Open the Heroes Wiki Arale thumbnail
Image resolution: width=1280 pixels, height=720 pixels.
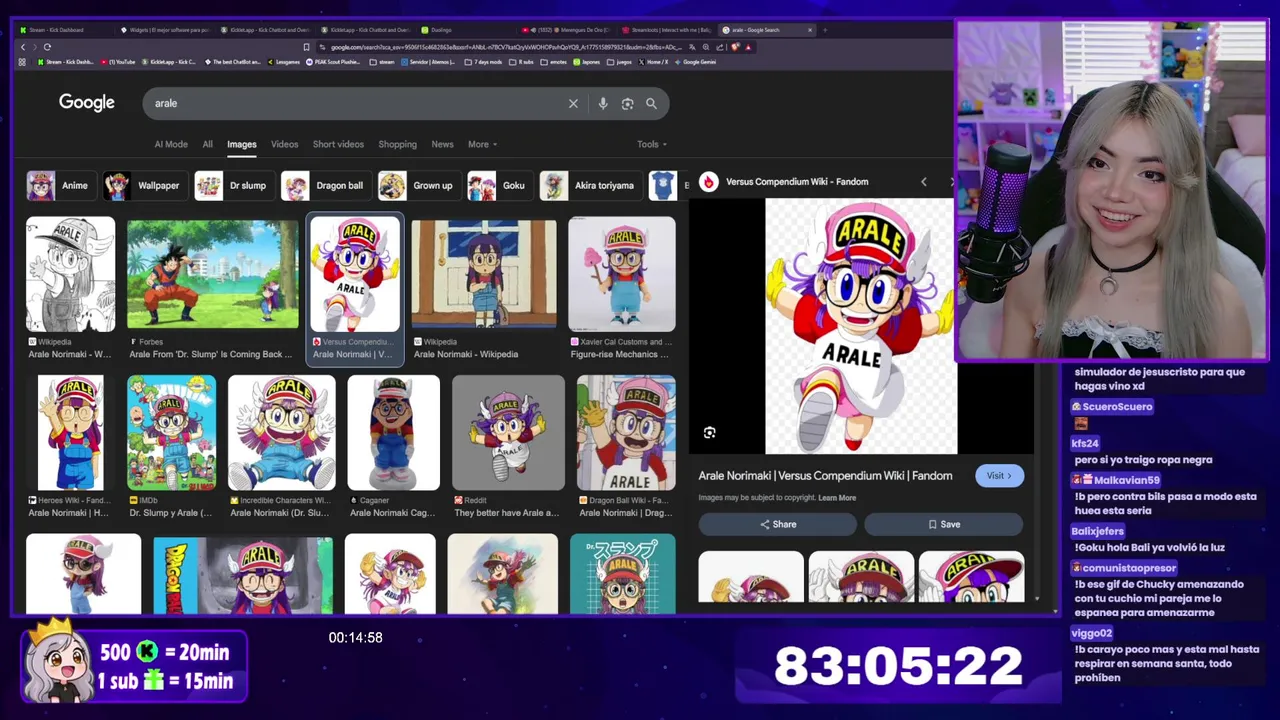point(70,433)
